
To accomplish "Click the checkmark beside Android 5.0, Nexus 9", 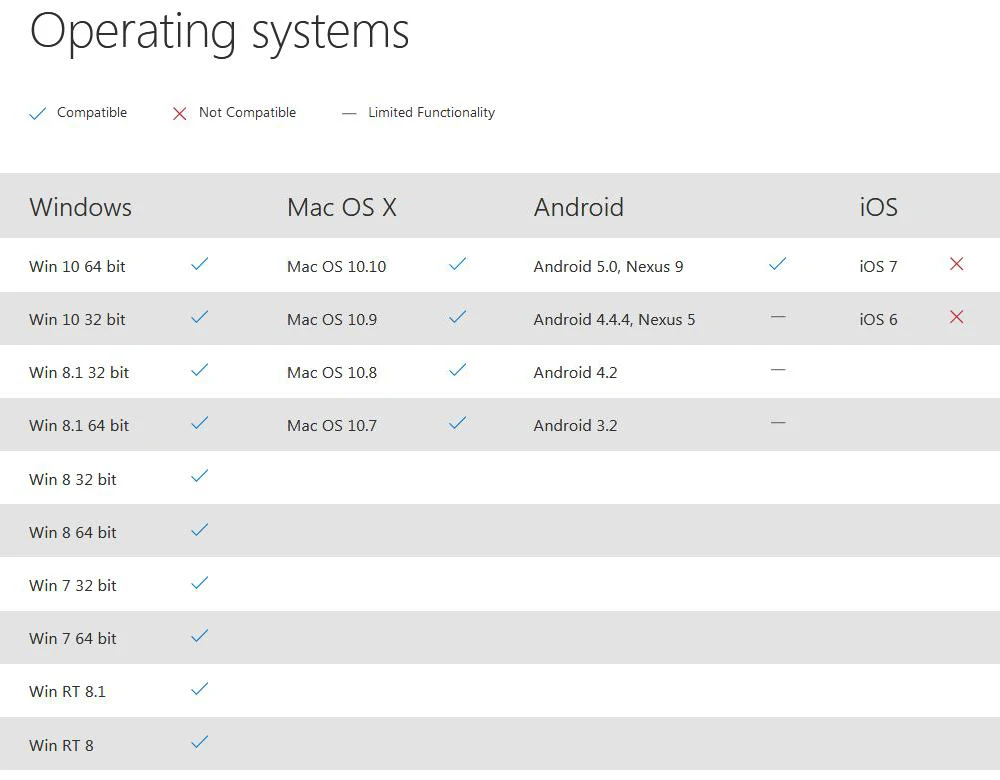I will tap(777, 264).
